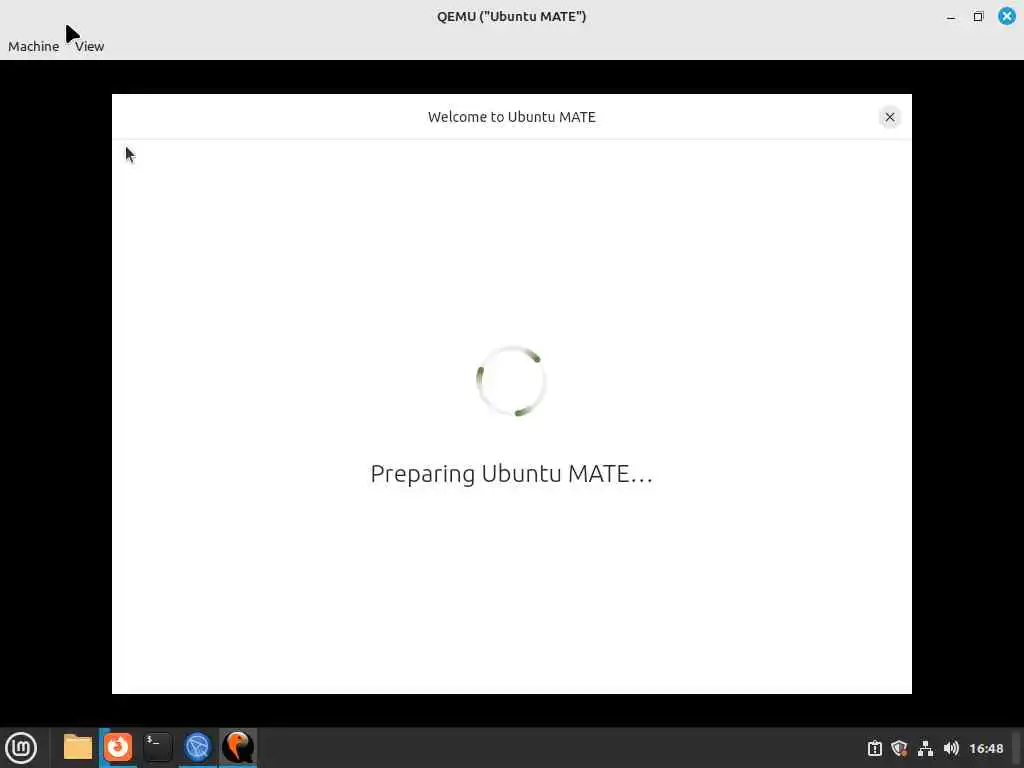Close the QEMU window
Image resolution: width=1024 pixels, height=768 pixels.
pyautogui.click(x=1007, y=16)
